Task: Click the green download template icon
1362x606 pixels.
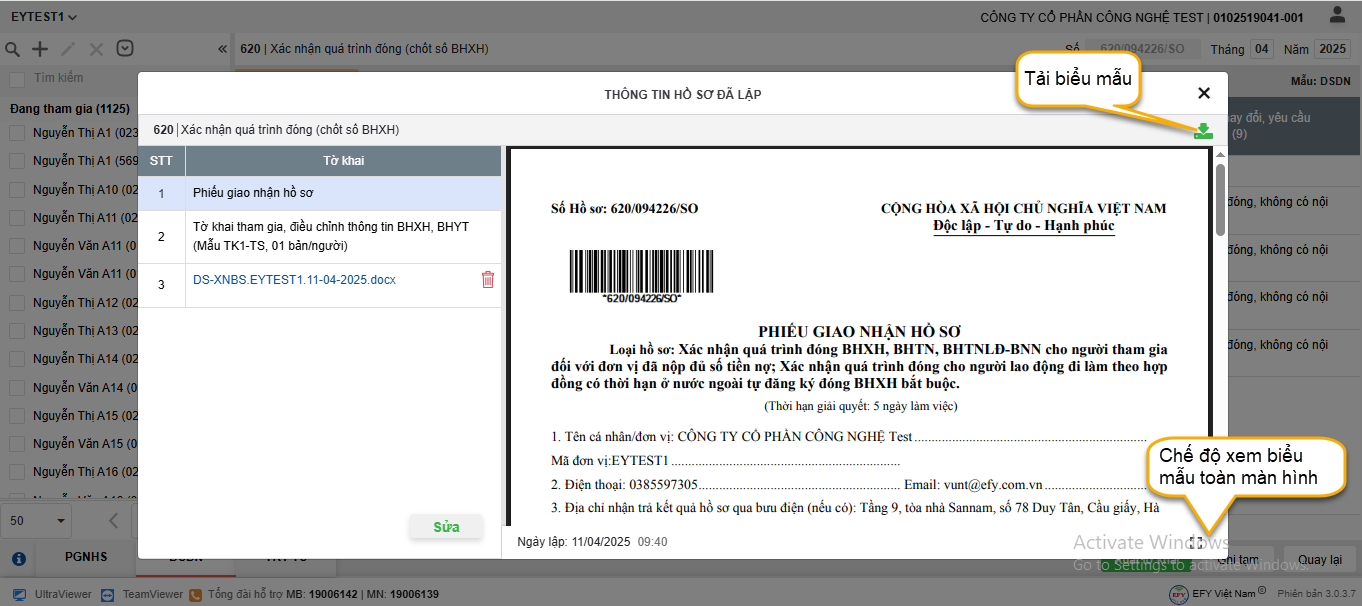Action: 1202,131
